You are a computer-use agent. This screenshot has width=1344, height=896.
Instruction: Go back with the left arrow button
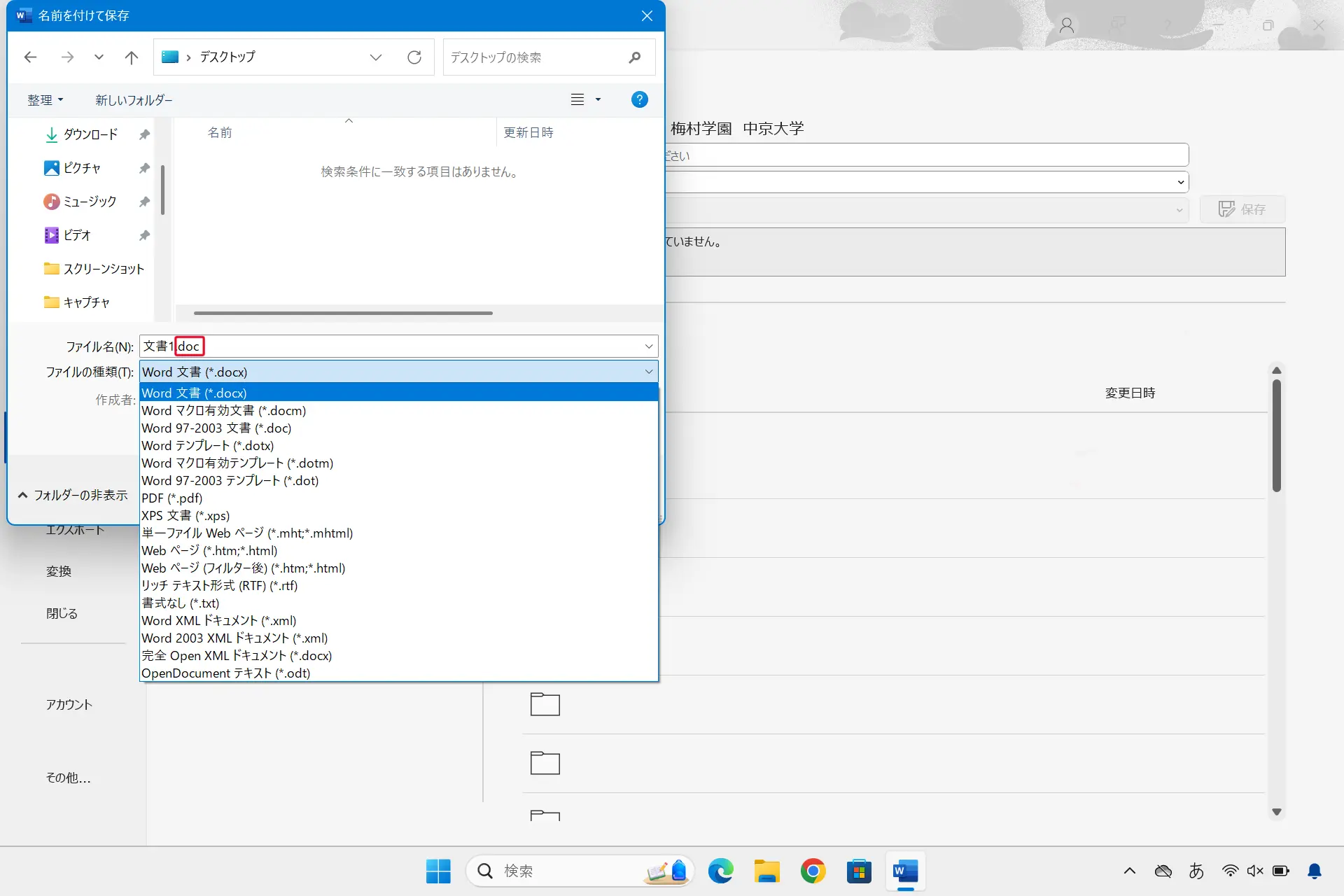[30, 57]
